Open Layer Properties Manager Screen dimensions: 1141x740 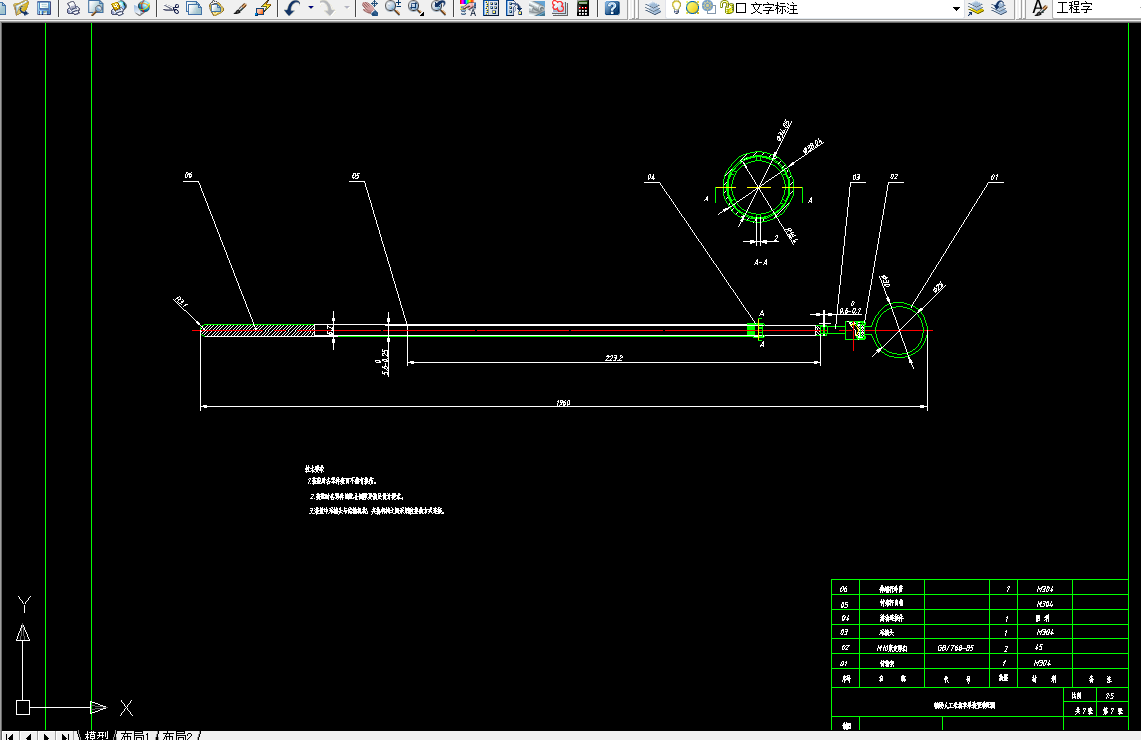pyautogui.click(x=653, y=8)
